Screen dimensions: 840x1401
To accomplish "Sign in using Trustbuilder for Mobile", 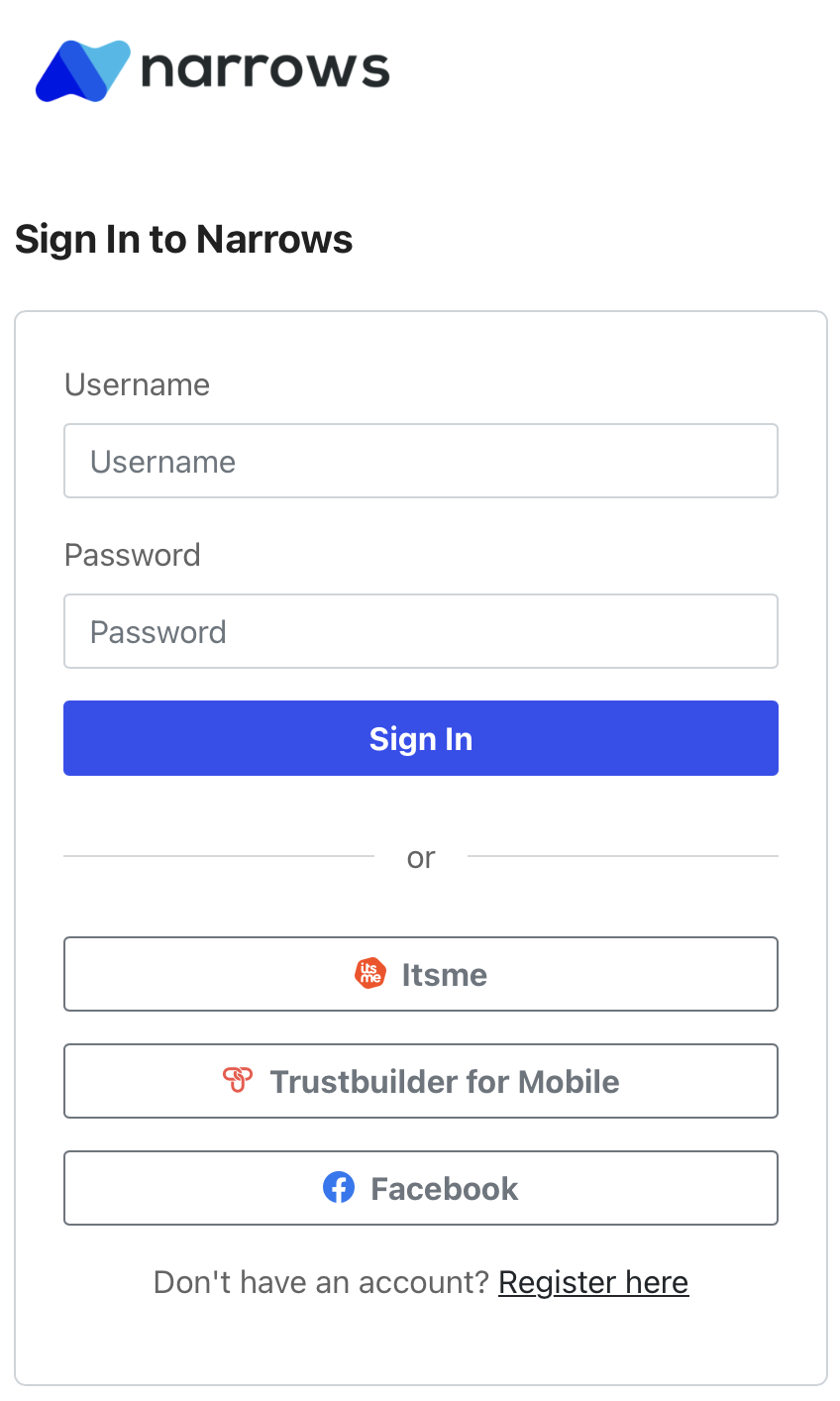I will tap(420, 1080).
